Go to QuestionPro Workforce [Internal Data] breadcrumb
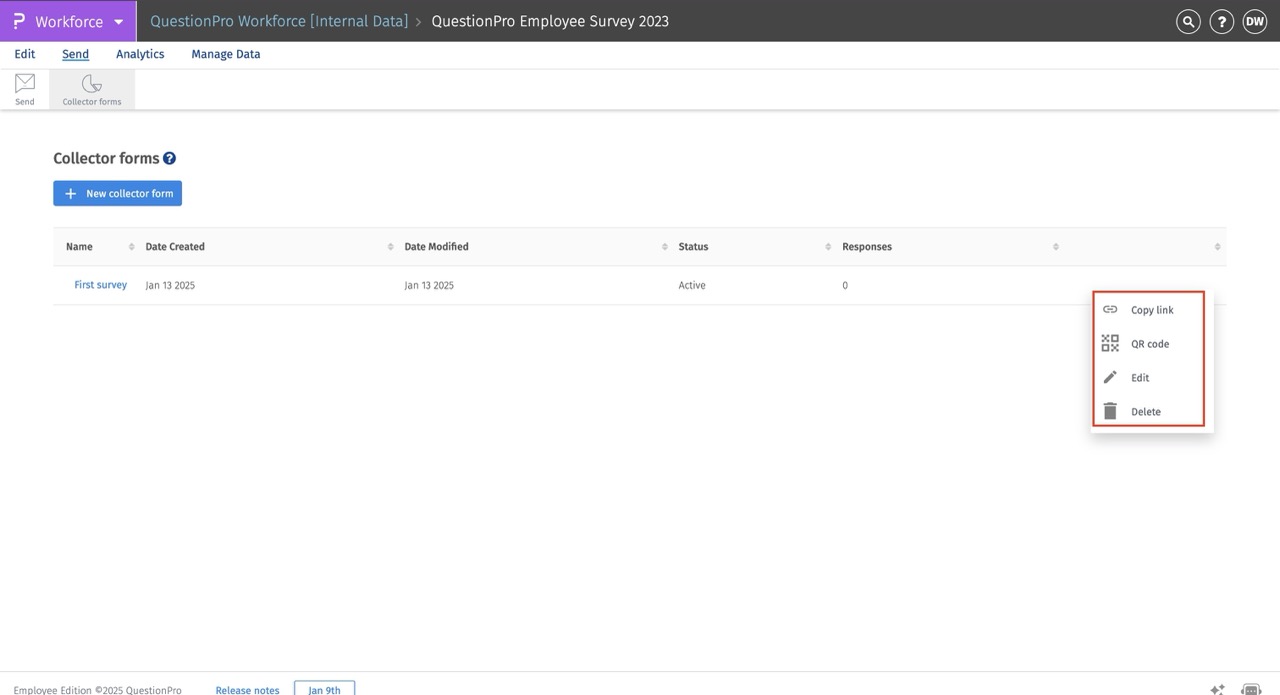1280x695 pixels. point(279,21)
